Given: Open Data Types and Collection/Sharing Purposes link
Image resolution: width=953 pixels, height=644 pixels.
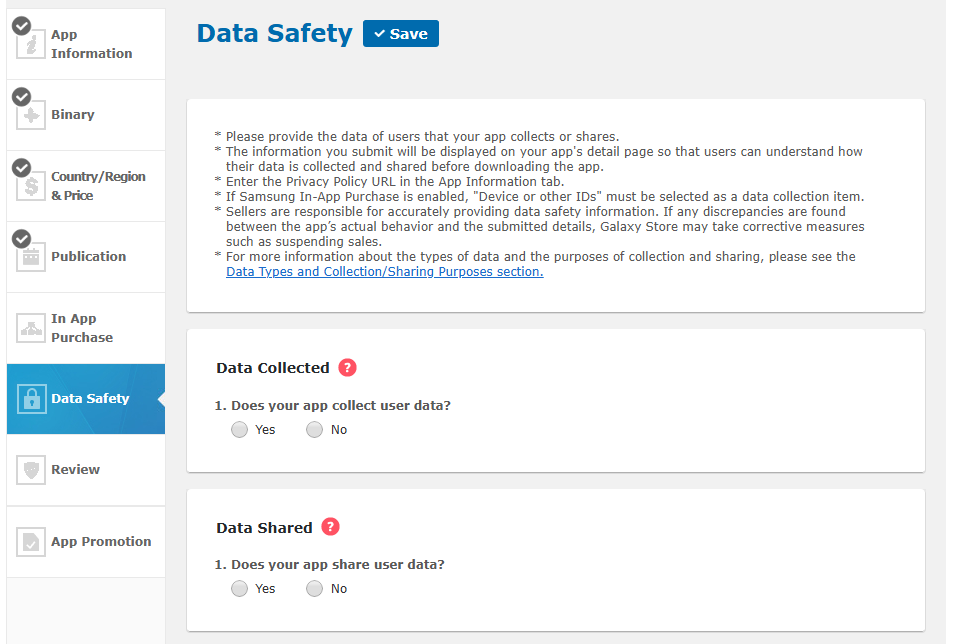Looking at the screenshot, I should pos(384,272).
